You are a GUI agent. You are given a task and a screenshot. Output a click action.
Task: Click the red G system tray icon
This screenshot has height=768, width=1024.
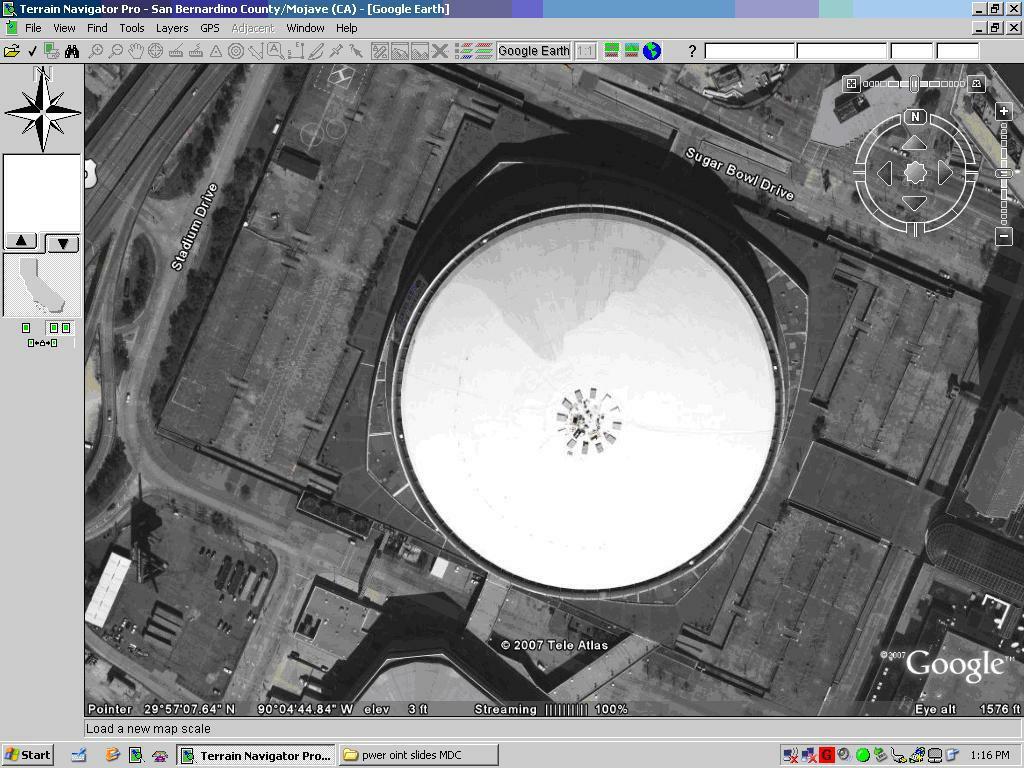(x=826, y=755)
